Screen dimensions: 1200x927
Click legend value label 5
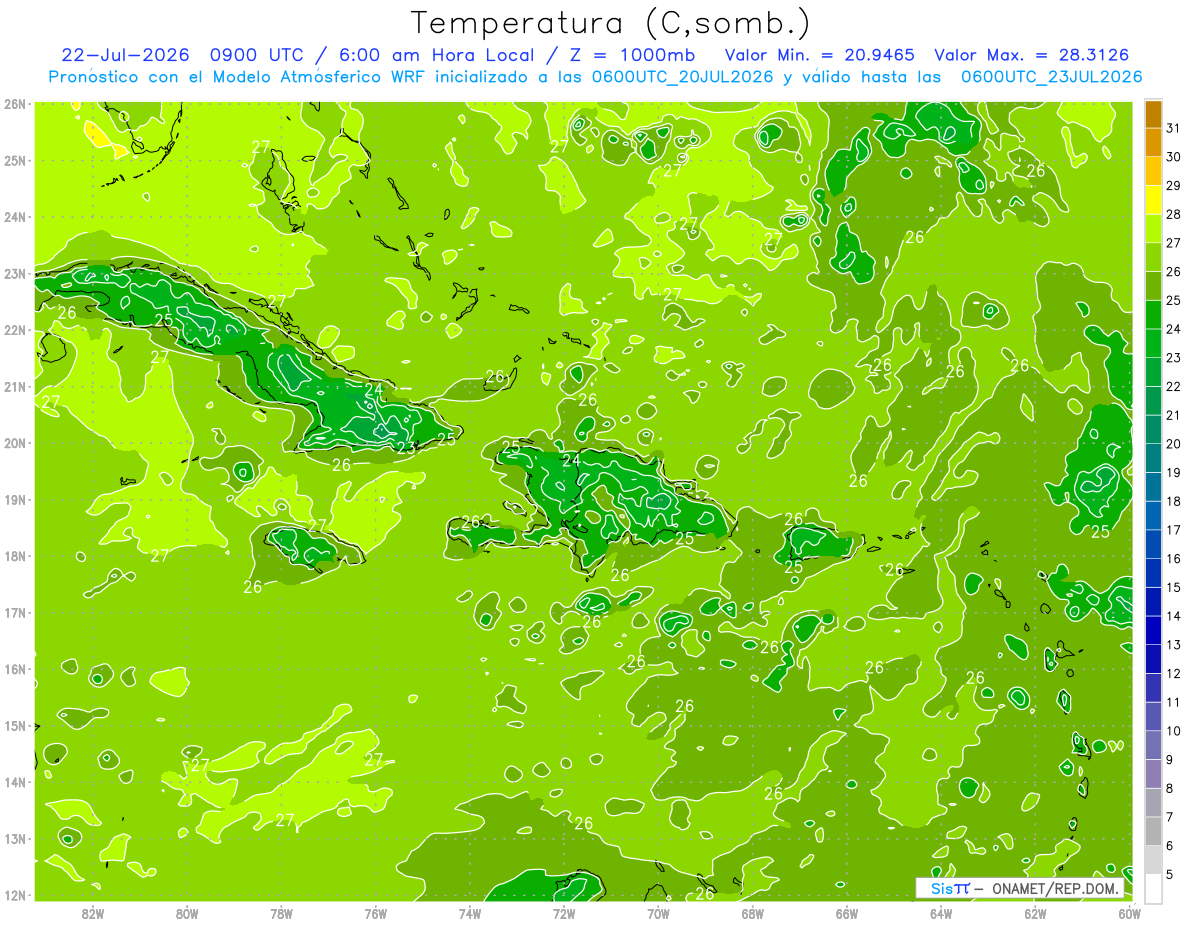[x=1170, y=874]
